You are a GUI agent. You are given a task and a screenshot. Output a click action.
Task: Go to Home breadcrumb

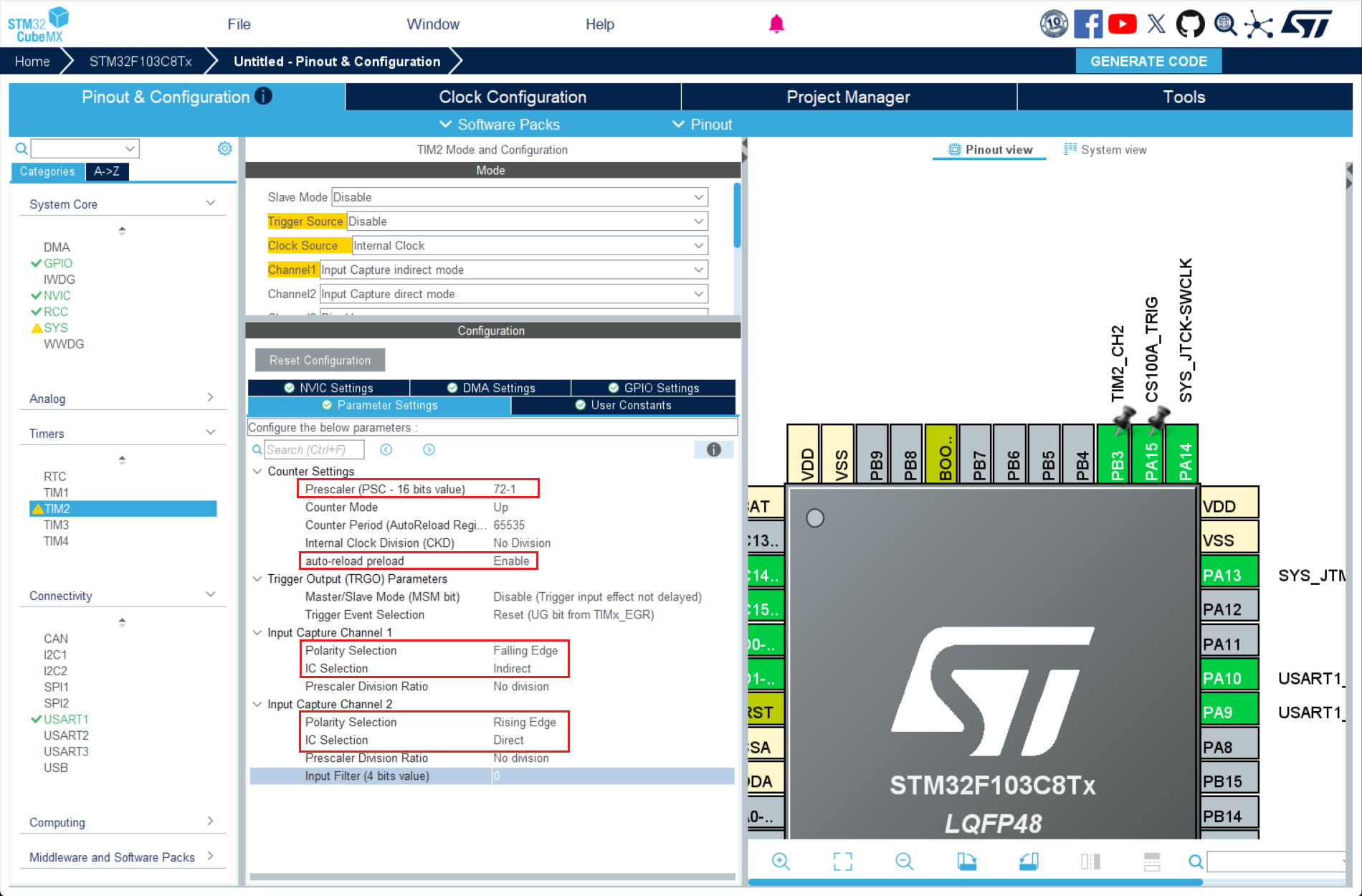tap(32, 62)
